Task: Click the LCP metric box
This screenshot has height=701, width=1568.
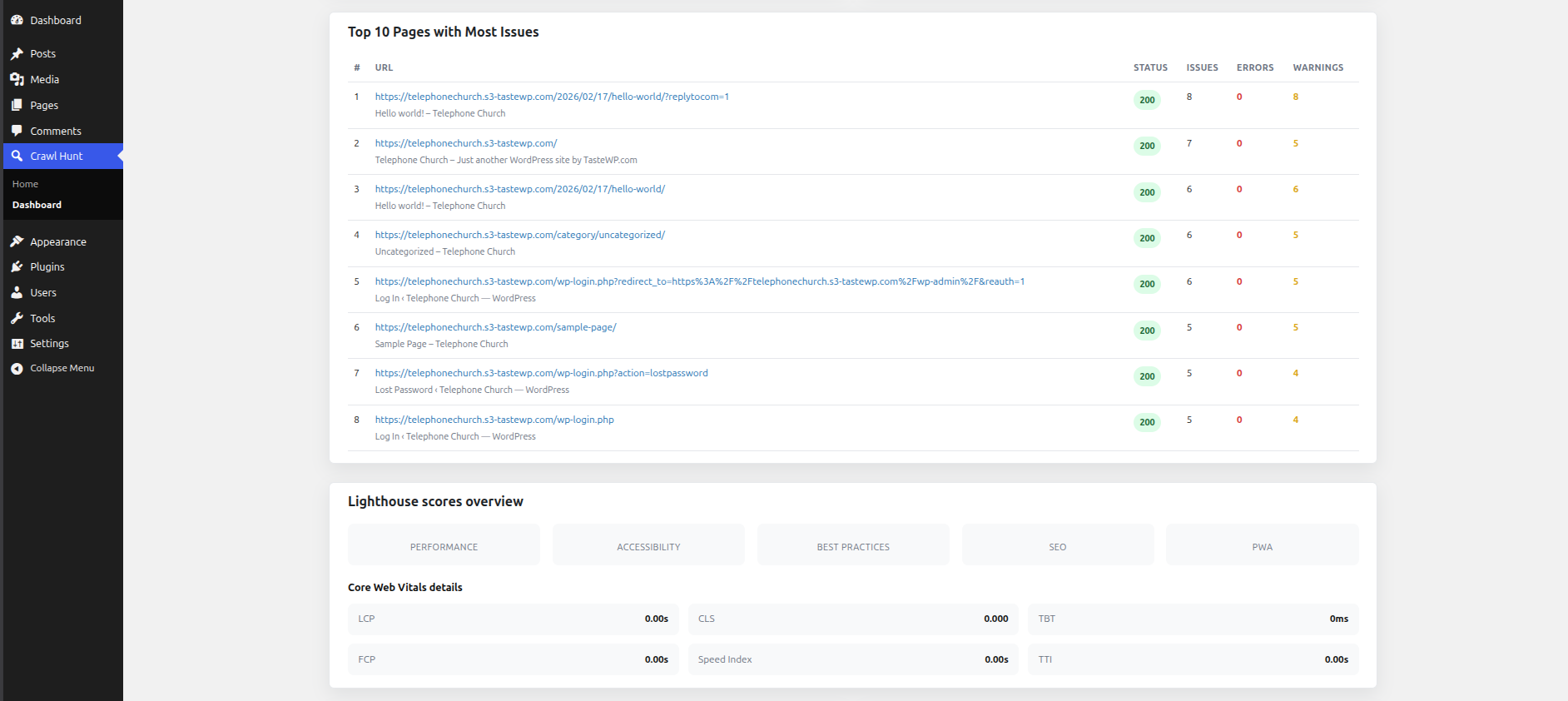Action: (x=514, y=619)
